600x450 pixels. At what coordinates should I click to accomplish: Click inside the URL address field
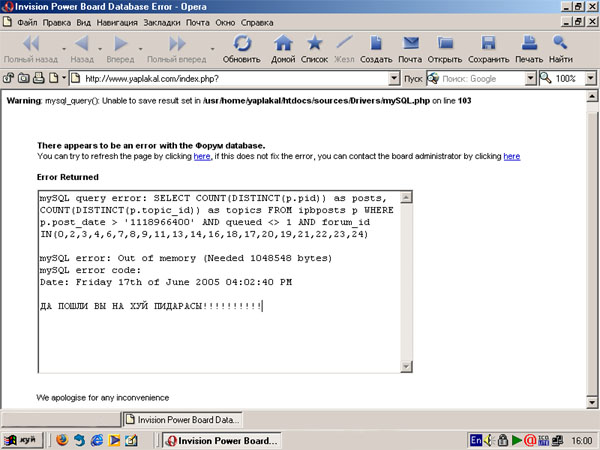(235, 78)
